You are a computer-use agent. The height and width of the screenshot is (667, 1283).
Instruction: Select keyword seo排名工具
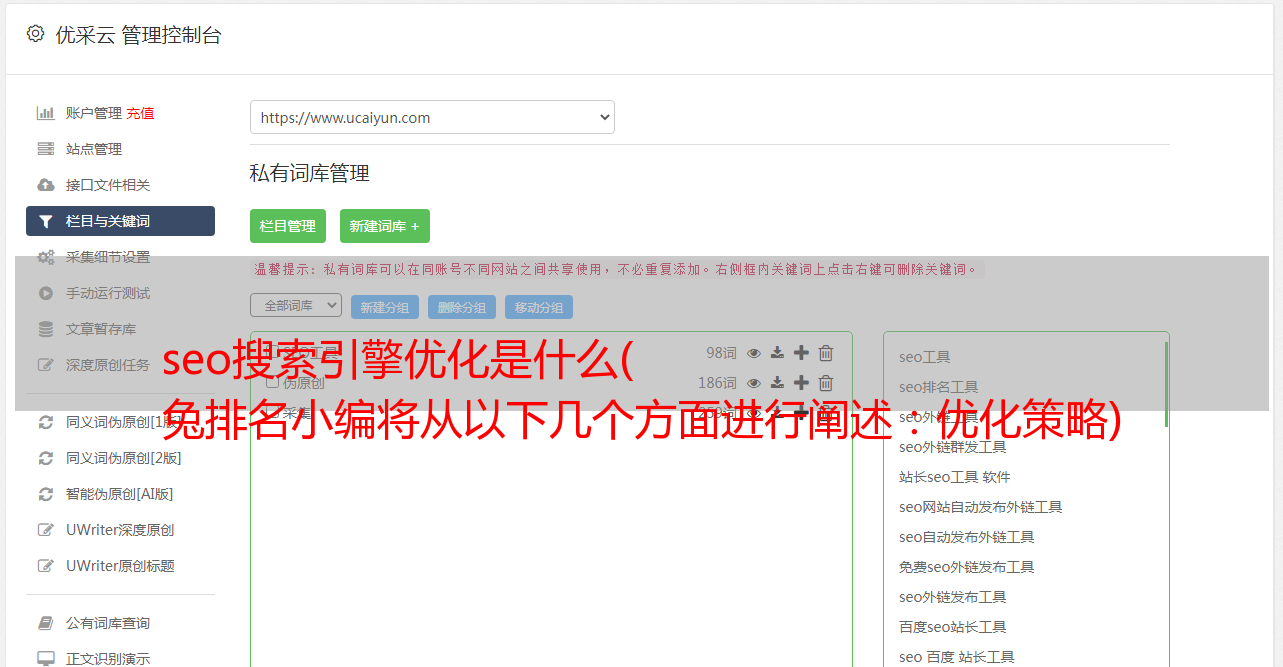point(939,387)
